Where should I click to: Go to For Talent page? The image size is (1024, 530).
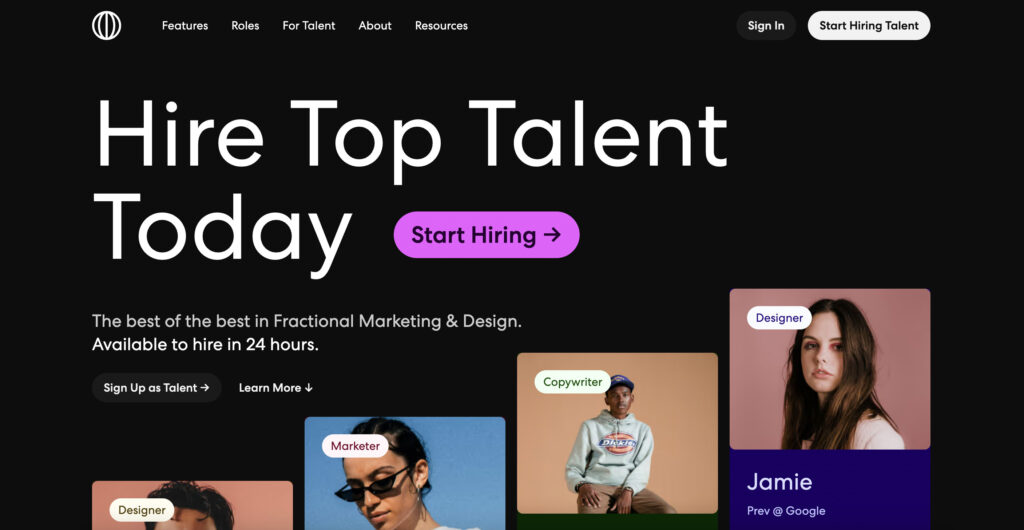309,25
